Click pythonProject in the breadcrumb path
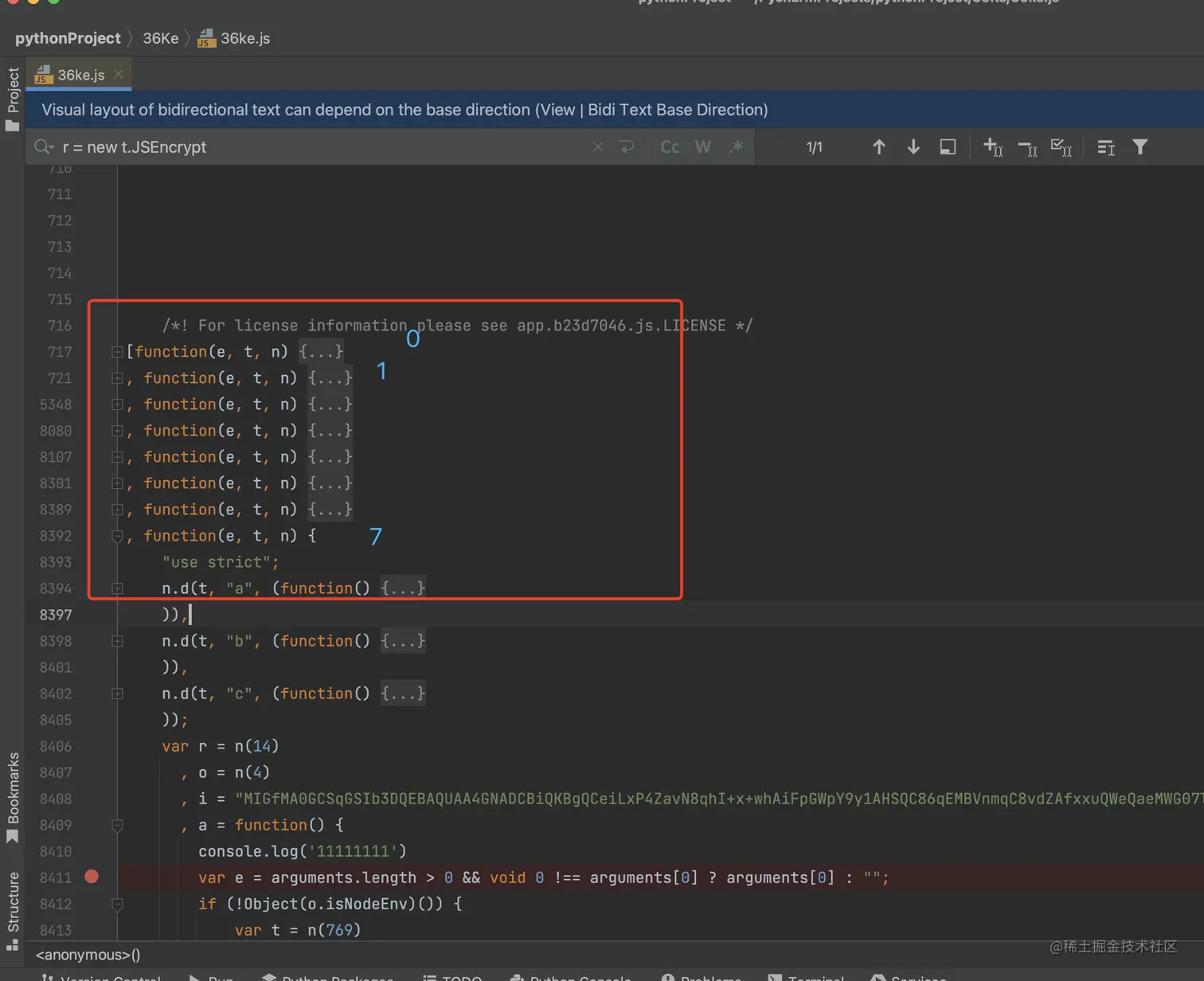Screen dimensions: 1204x981 pyautogui.click(x=68, y=38)
